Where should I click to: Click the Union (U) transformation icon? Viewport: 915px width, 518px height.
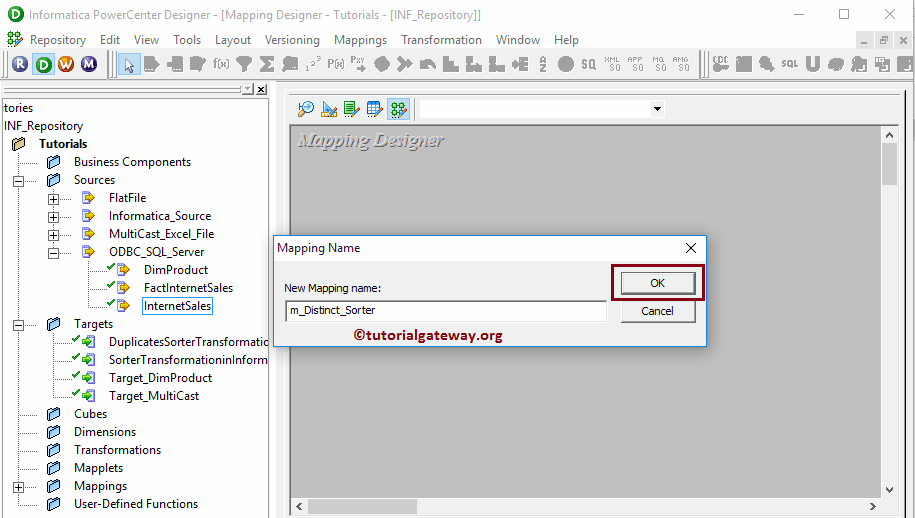(x=813, y=64)
